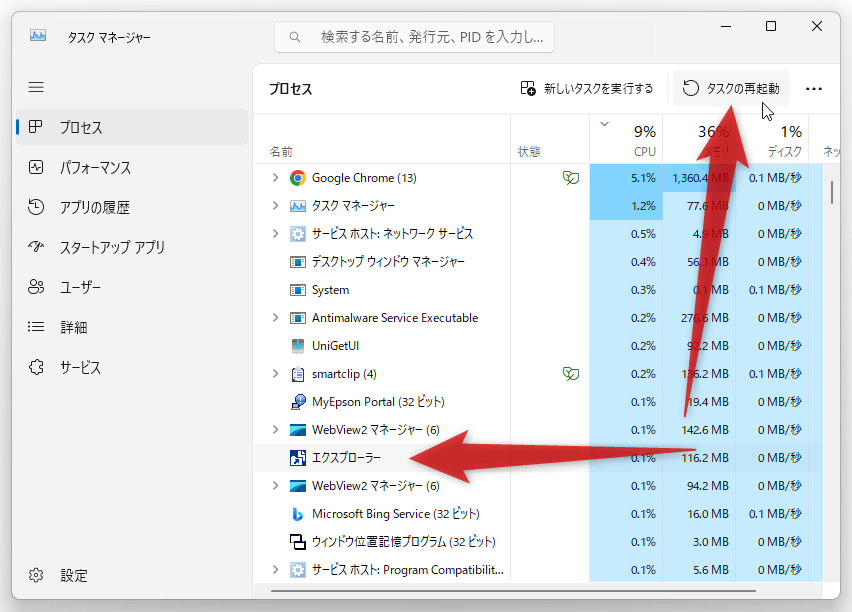Switch to the パフォーマンス tab
852x612 pixels.
tap(132, 167)
